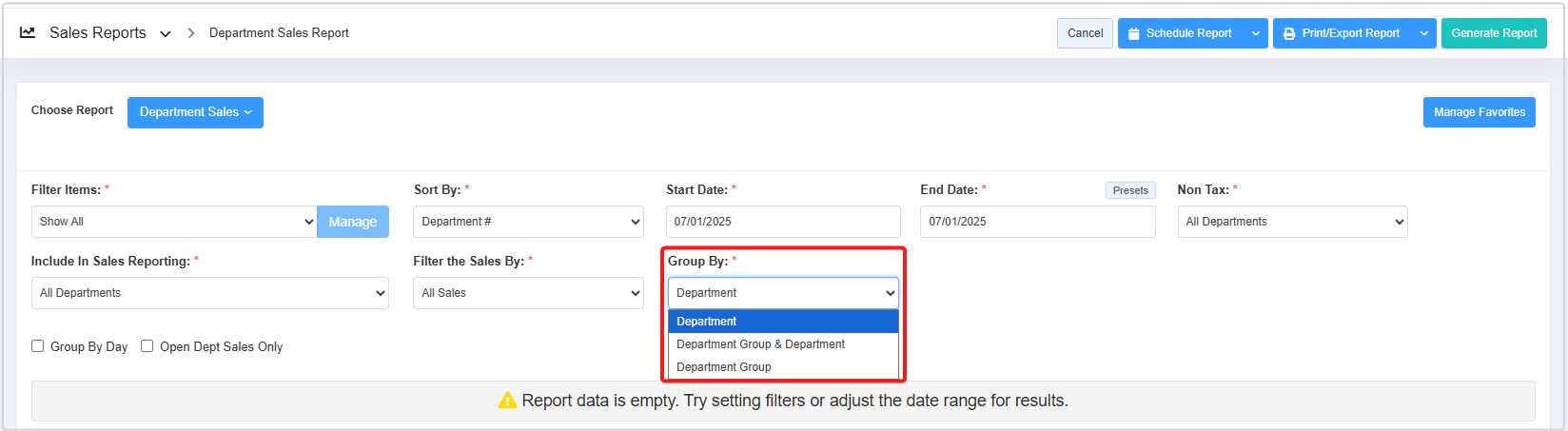Check the Open Dept Sales Only box
Image resolution: width=1568 pixels, height=431 pixels.
tap(147, 346)
